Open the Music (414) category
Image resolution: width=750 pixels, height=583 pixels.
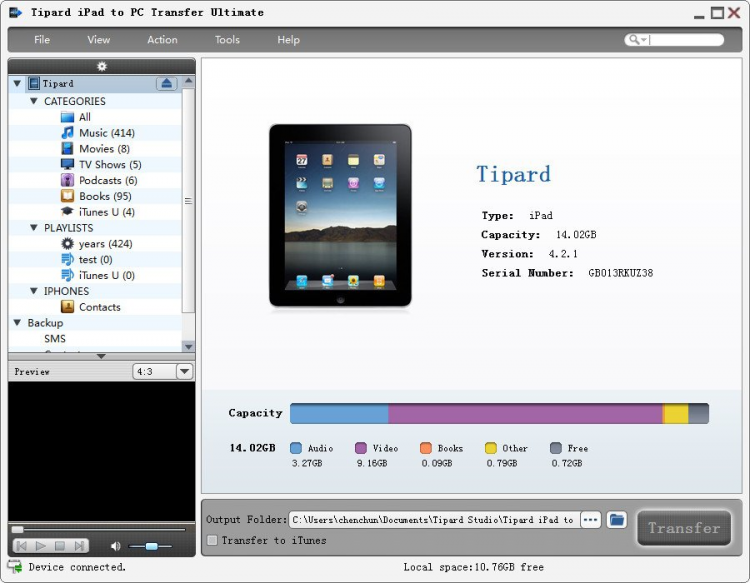(x=107, y=133)
